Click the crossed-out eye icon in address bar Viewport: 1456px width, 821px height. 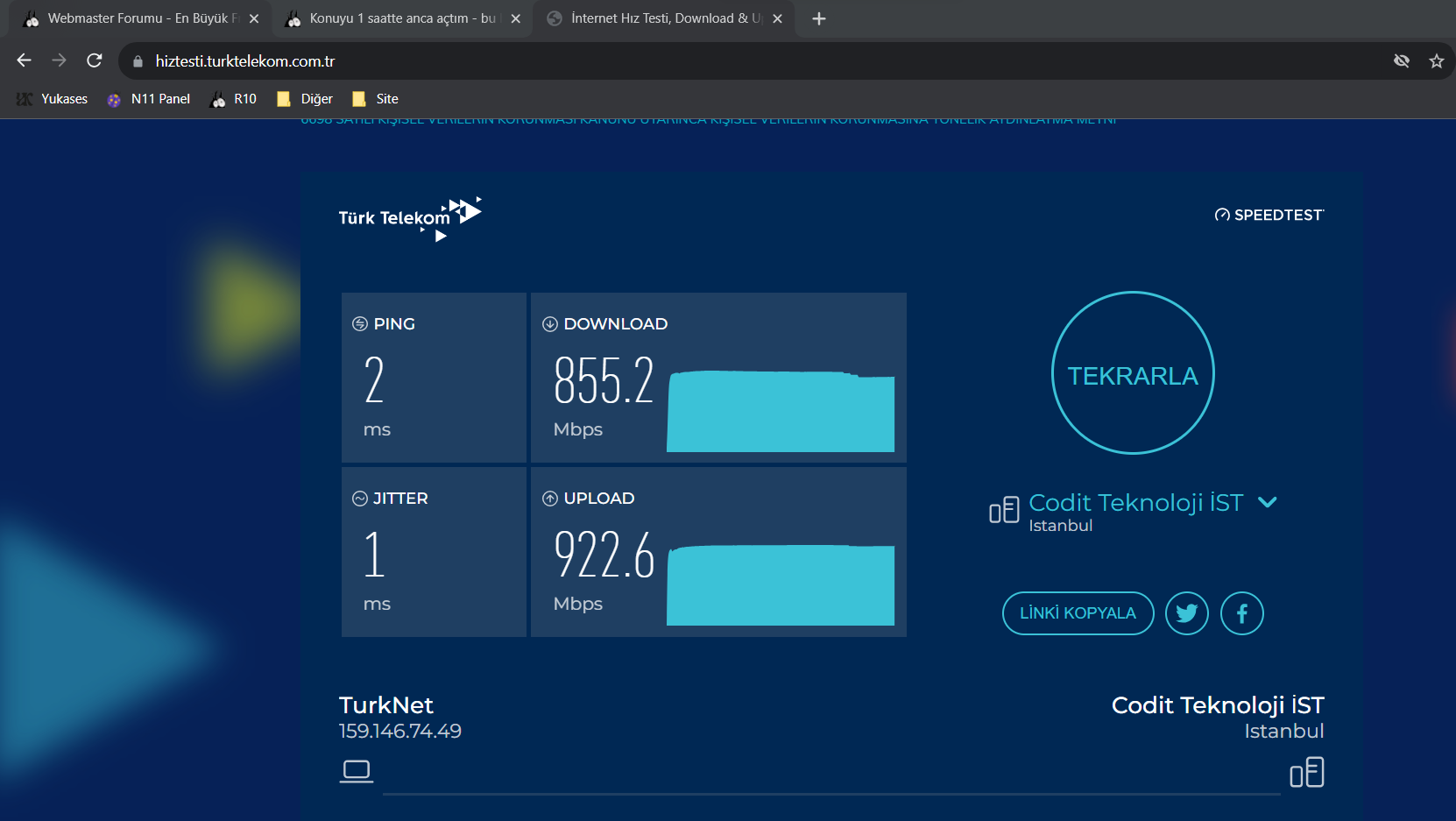pyautogui.click(x=1402, y=60)
